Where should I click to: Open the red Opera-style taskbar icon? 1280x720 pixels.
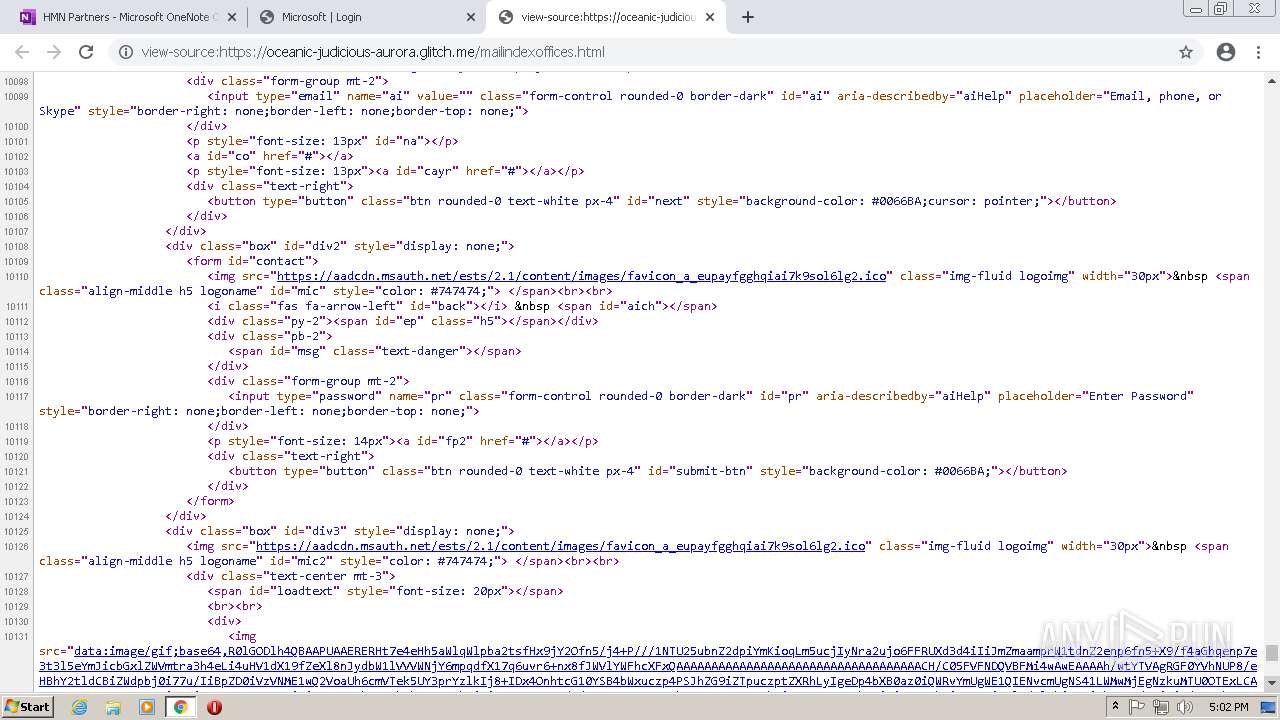214,707
